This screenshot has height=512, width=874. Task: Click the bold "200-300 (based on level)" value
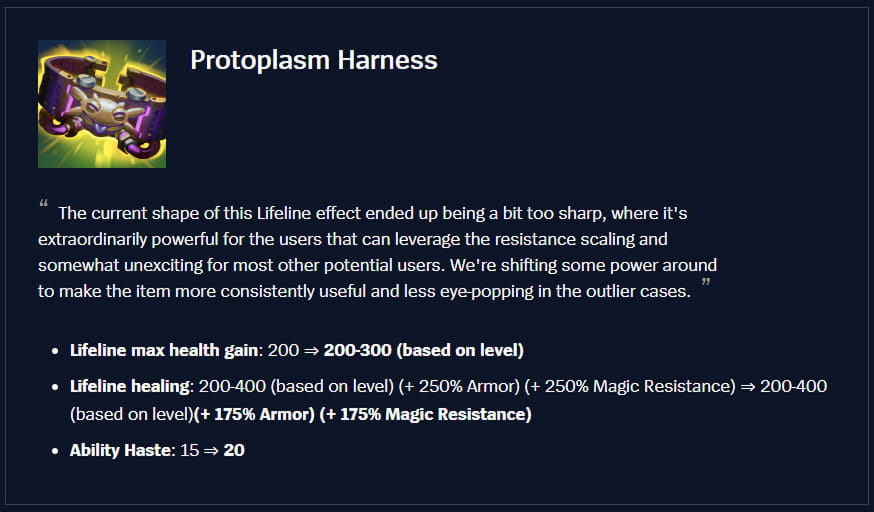pyautogui.click(x=424, y=351)
